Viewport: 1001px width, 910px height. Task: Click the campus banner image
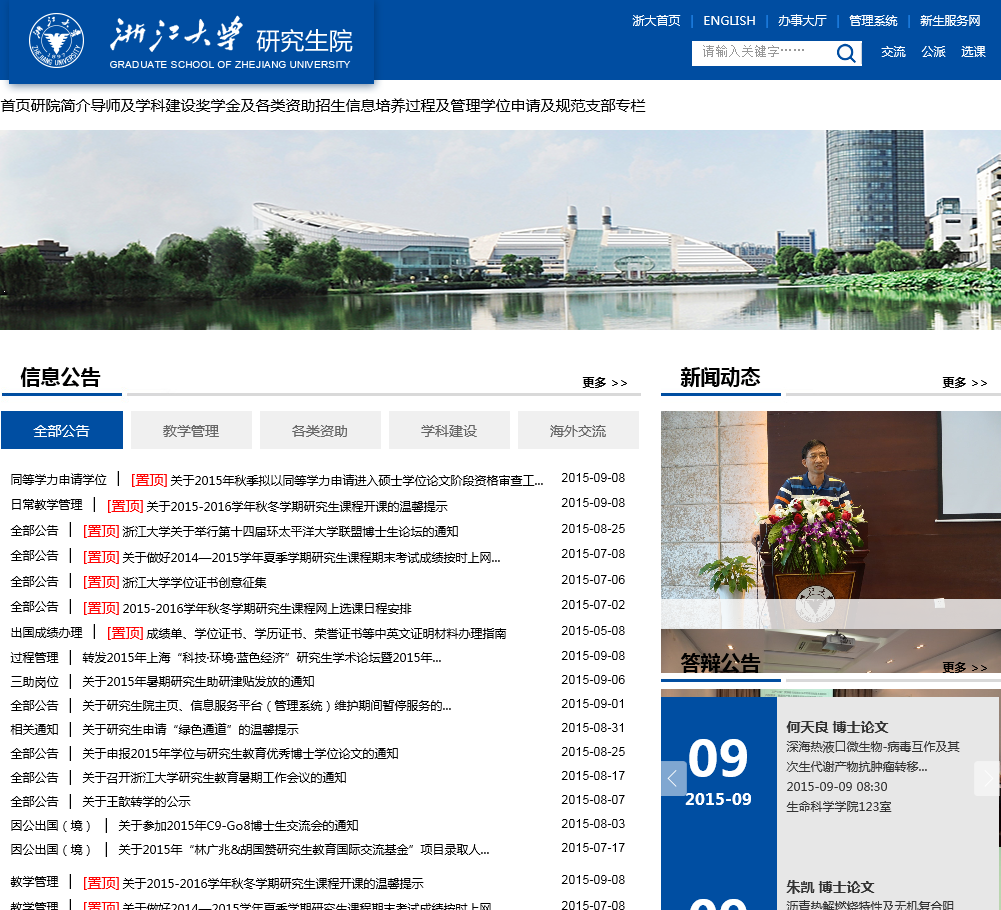click(x=500, y=230)
